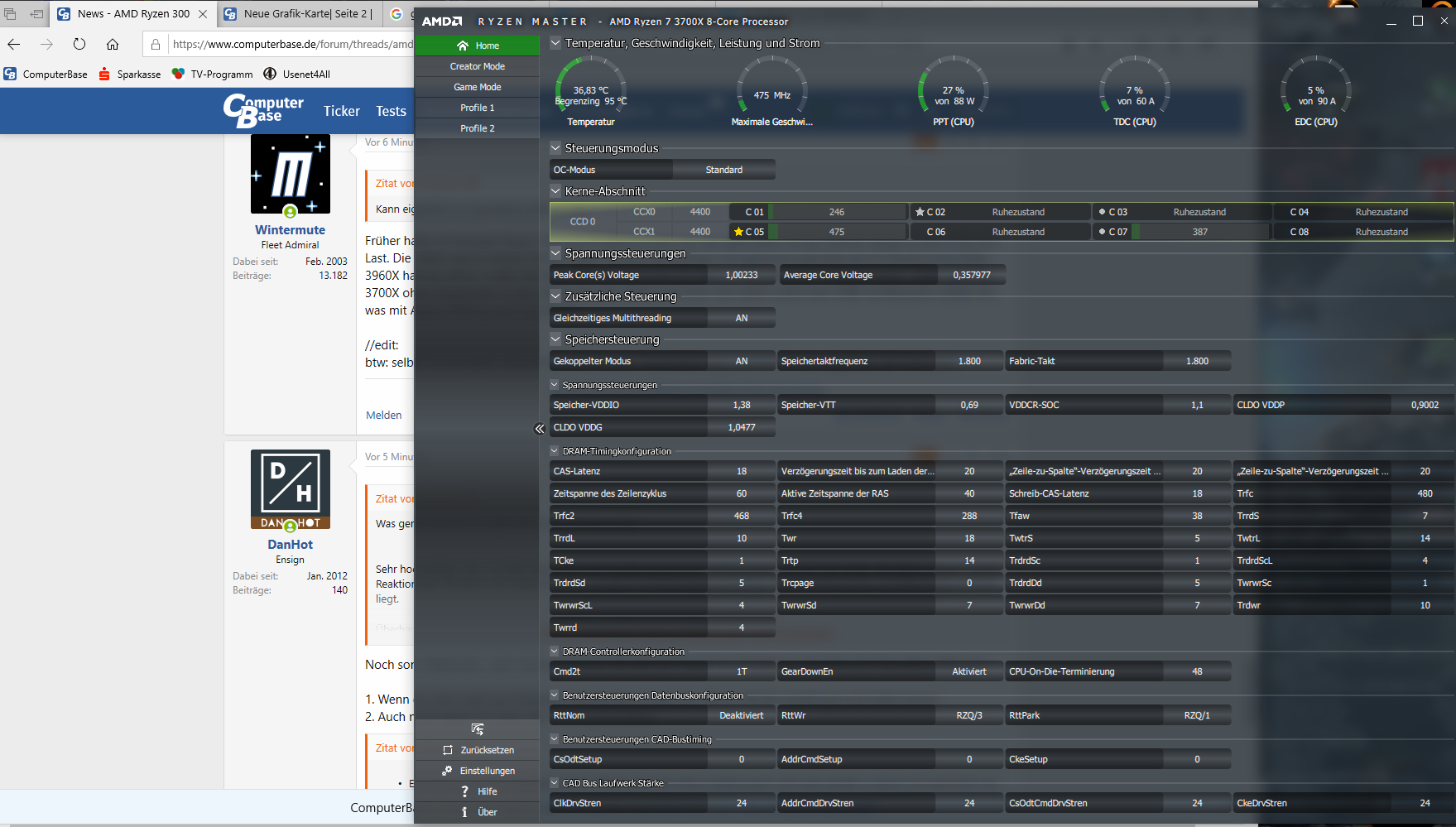
Task: Click the browser forward arrow
Action: pyautogui.click(x=46, y=44)
